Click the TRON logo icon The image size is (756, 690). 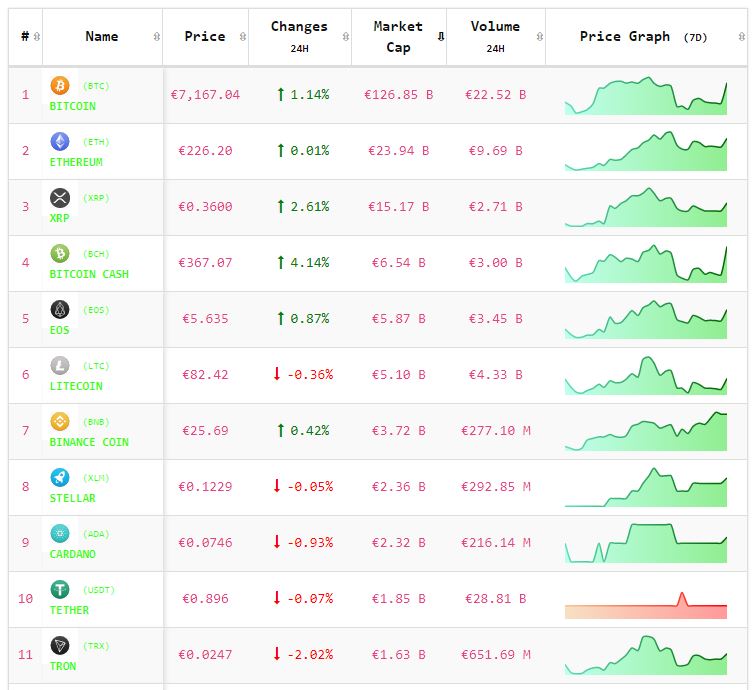coord(60,646)
